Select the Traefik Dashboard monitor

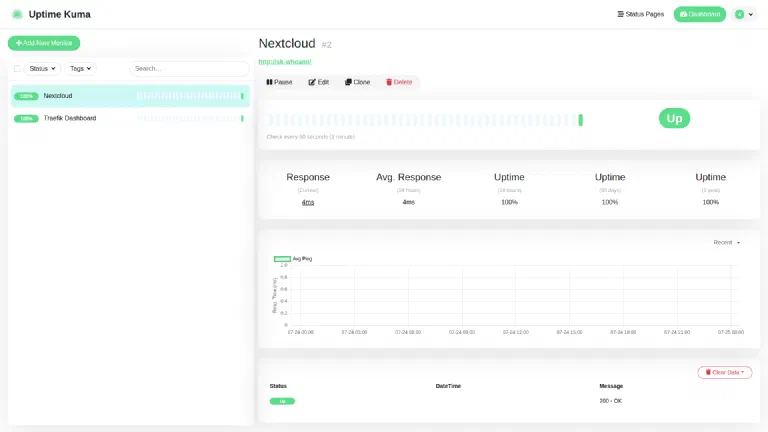130,119
